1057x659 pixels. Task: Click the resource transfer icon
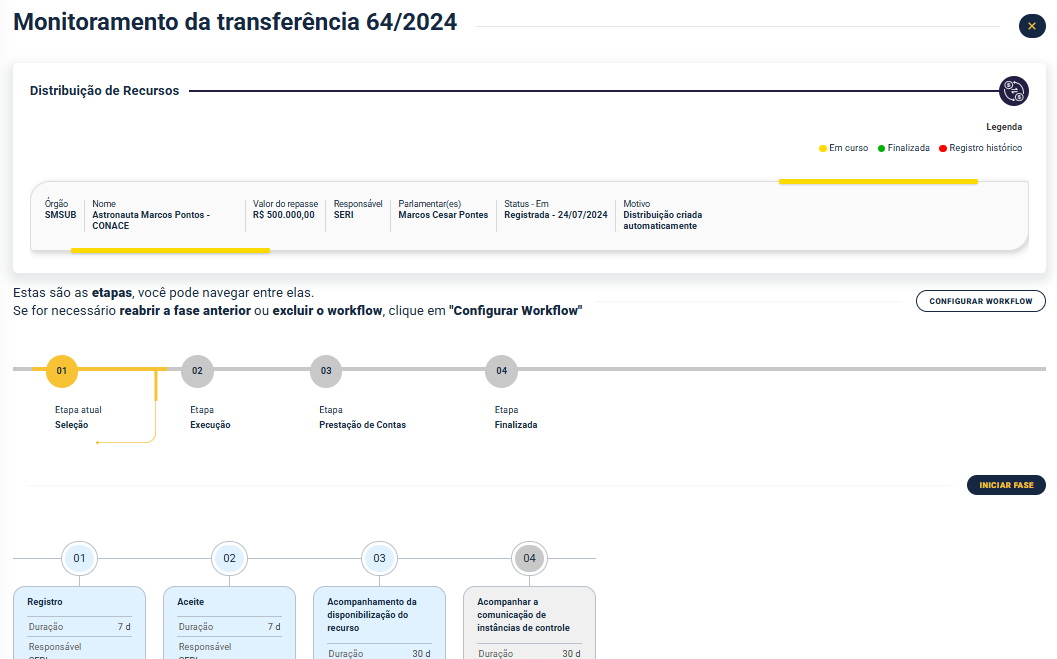point(1014,91)
